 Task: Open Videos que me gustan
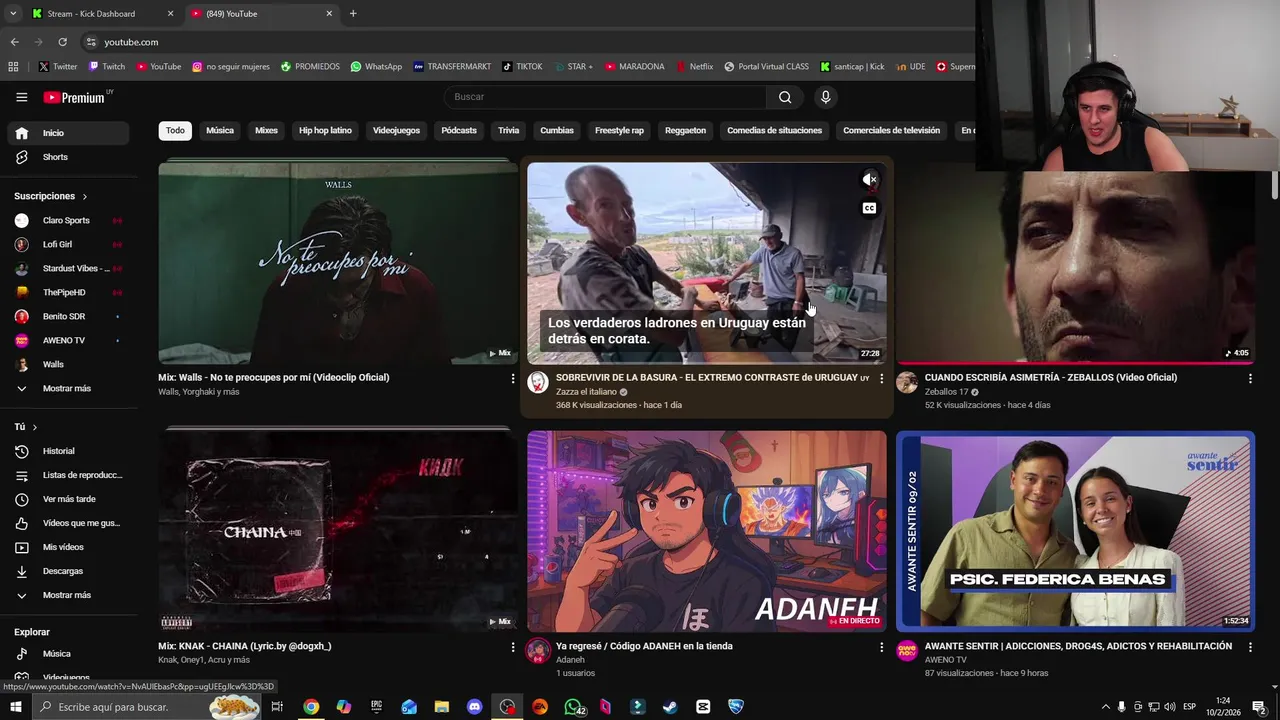click(68, 523)
